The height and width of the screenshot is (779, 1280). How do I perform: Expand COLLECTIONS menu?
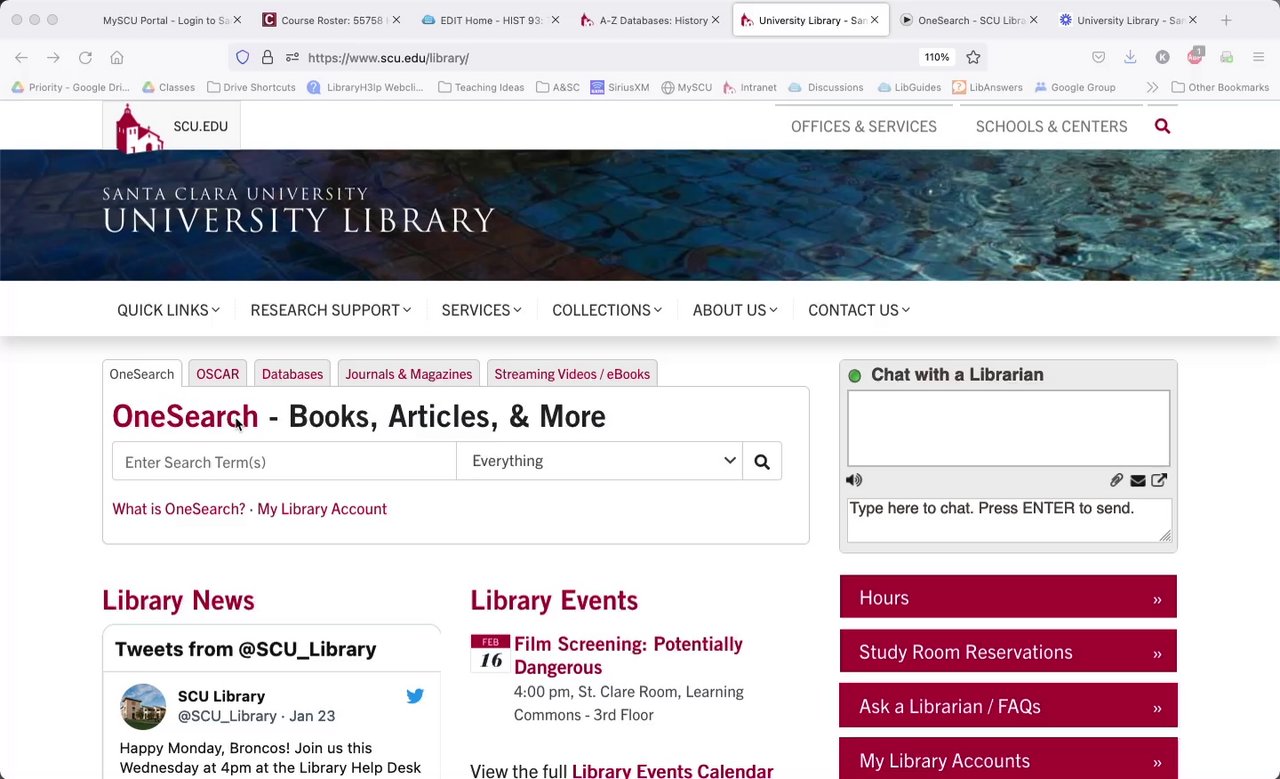tap(607, 310)
